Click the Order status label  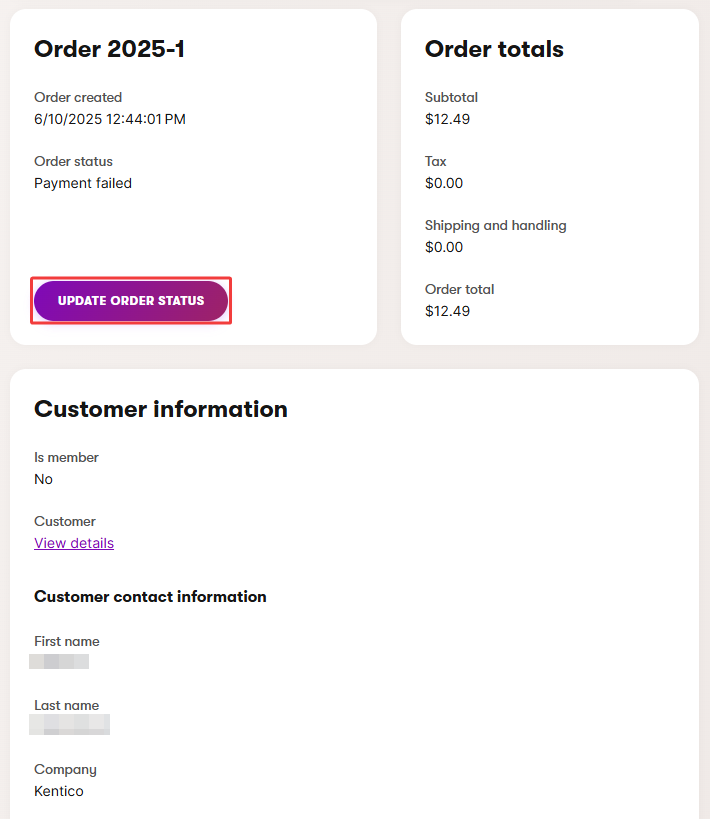[x=73, y=161]
